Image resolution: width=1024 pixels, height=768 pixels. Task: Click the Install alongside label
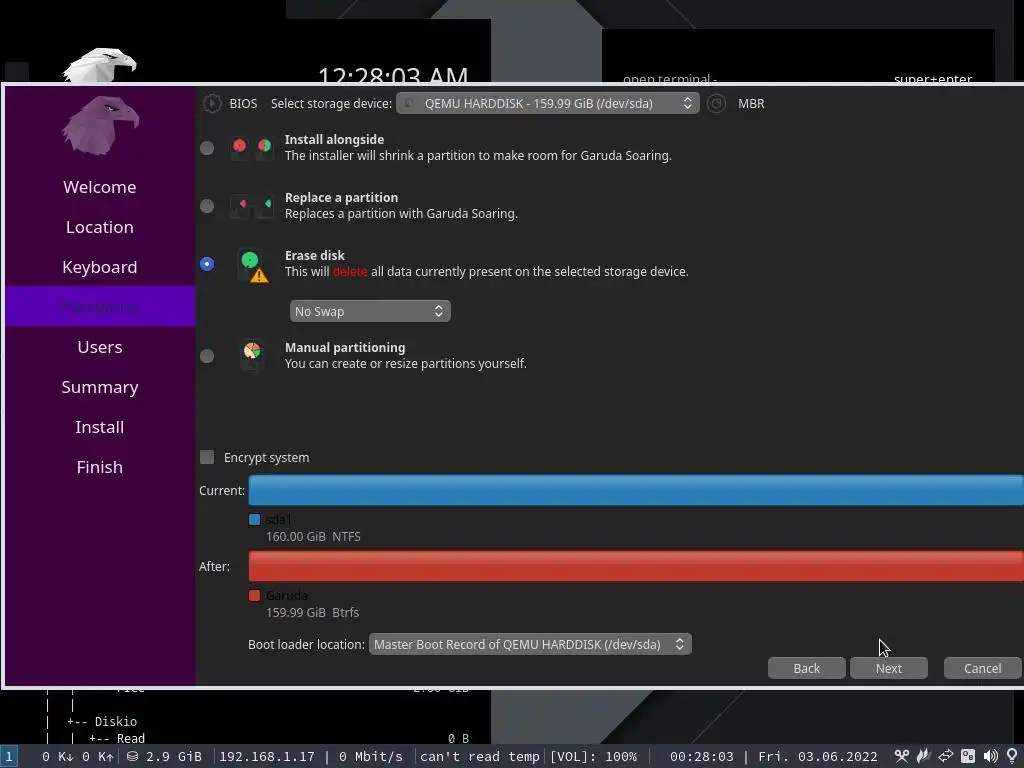[334, 139]
